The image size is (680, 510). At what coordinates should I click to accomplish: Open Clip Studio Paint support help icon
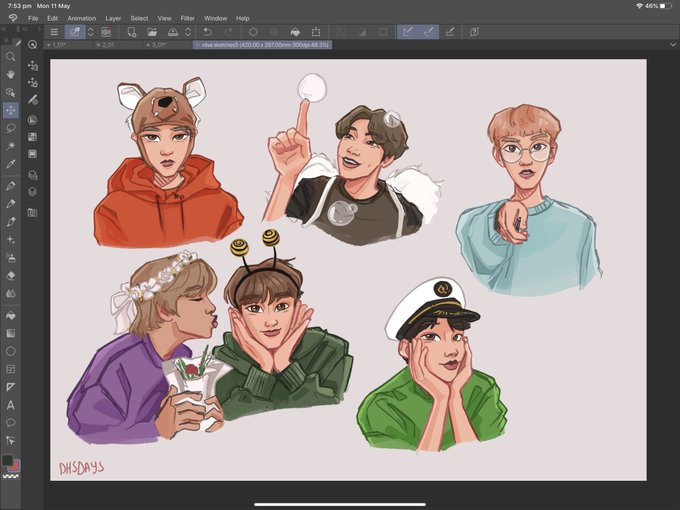[474, 32]
